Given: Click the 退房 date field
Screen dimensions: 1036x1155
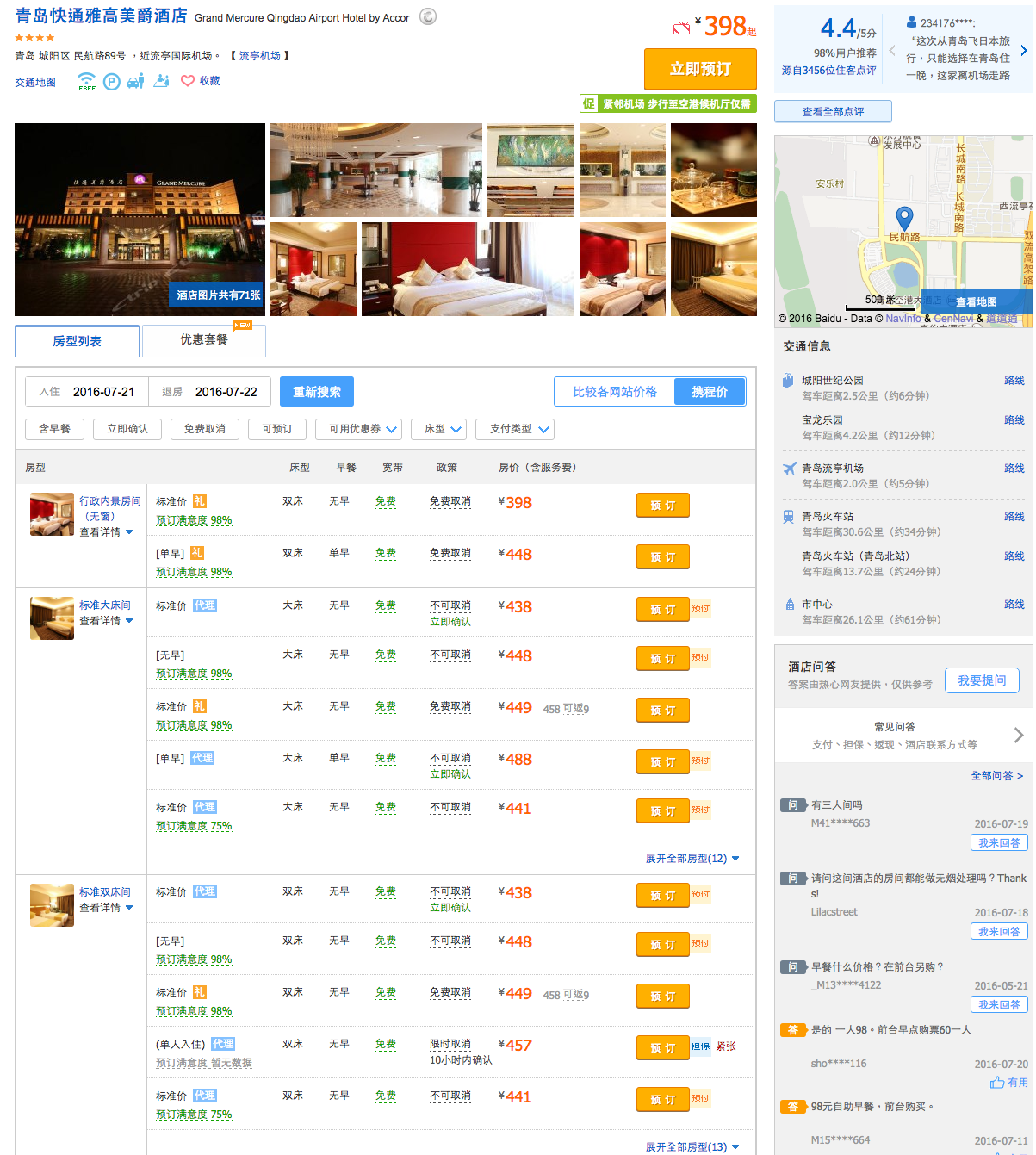Looking at the screenshot, I should tap(210, 392).
